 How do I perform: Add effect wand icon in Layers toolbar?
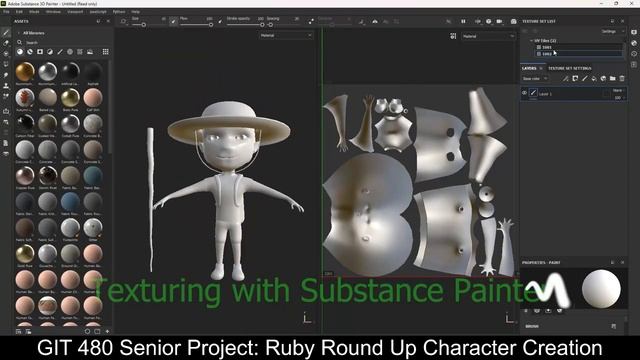[x=566, y=78]
